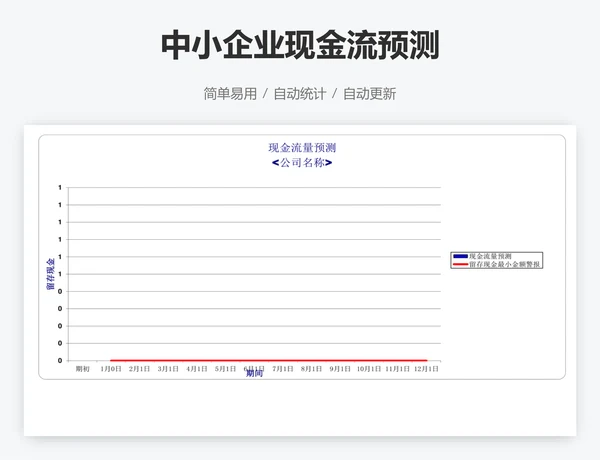Select the subtitle word 自动统计
The width and height of the screenshot is (600, 460).
[300, 94]
